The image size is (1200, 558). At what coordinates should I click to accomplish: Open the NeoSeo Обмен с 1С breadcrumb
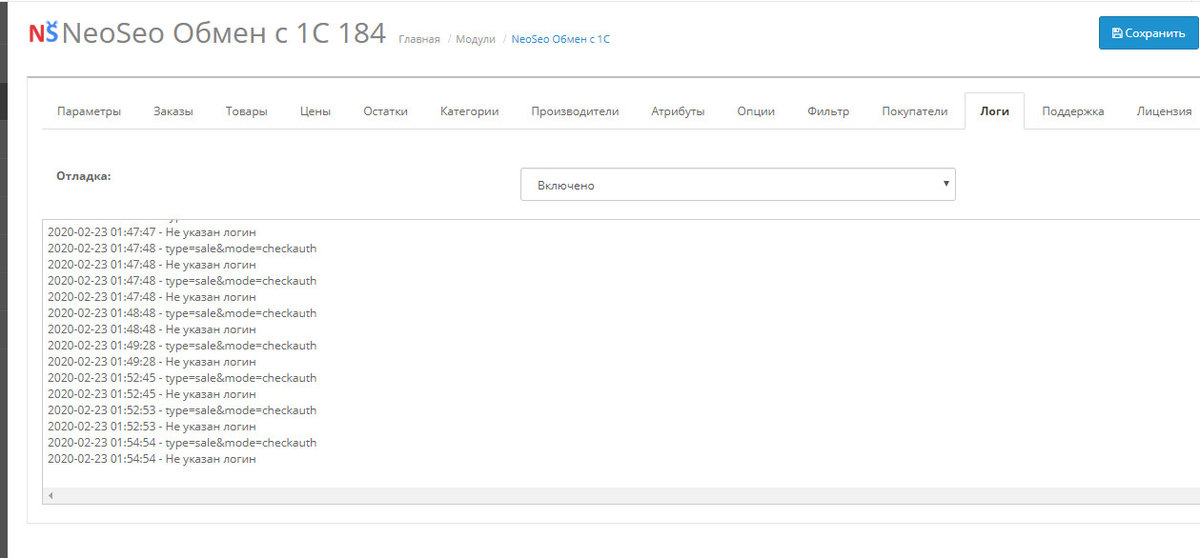[560, 40]
